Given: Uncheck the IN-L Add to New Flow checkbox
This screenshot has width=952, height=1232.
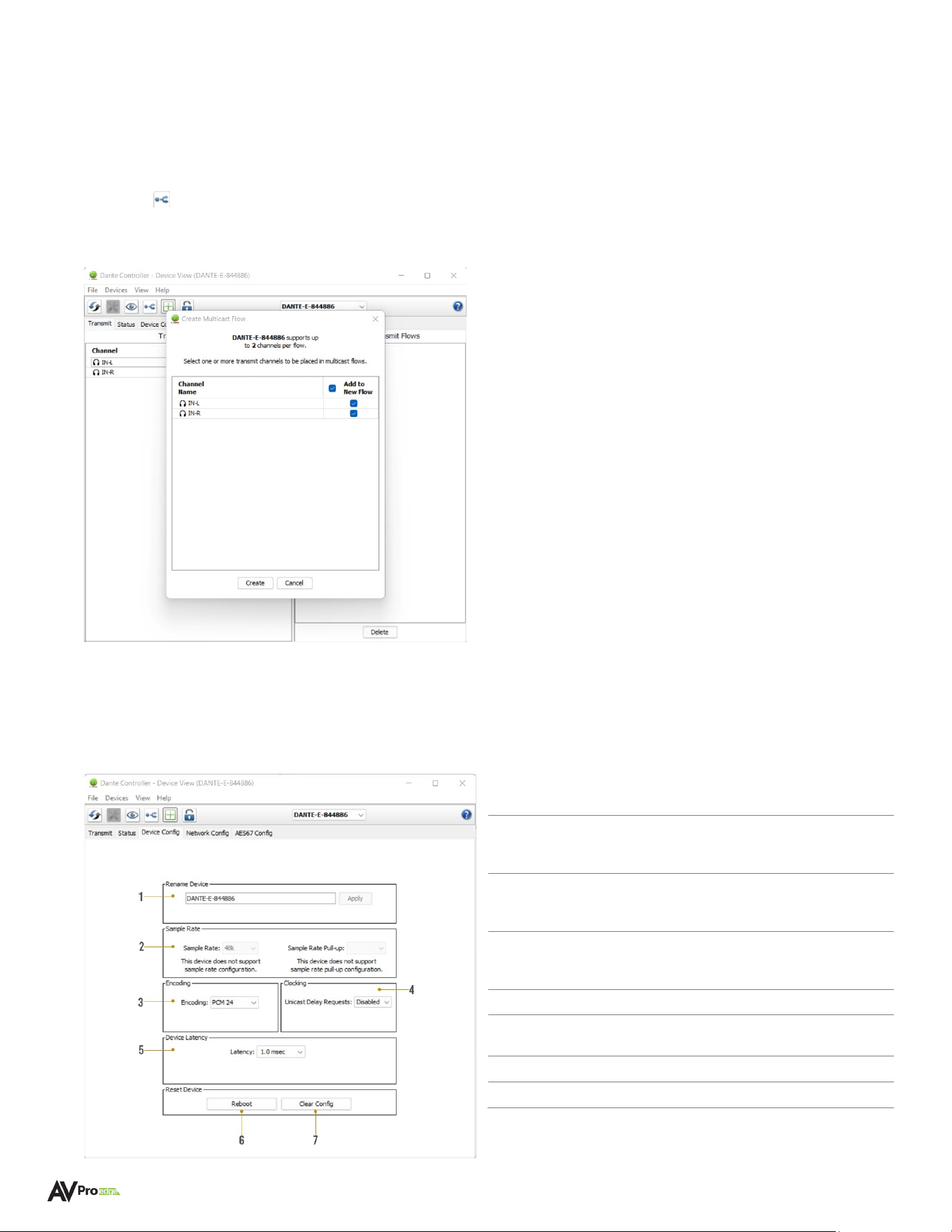Looking at the screenshot, I should pyautogui.click(x=353, y=404).
